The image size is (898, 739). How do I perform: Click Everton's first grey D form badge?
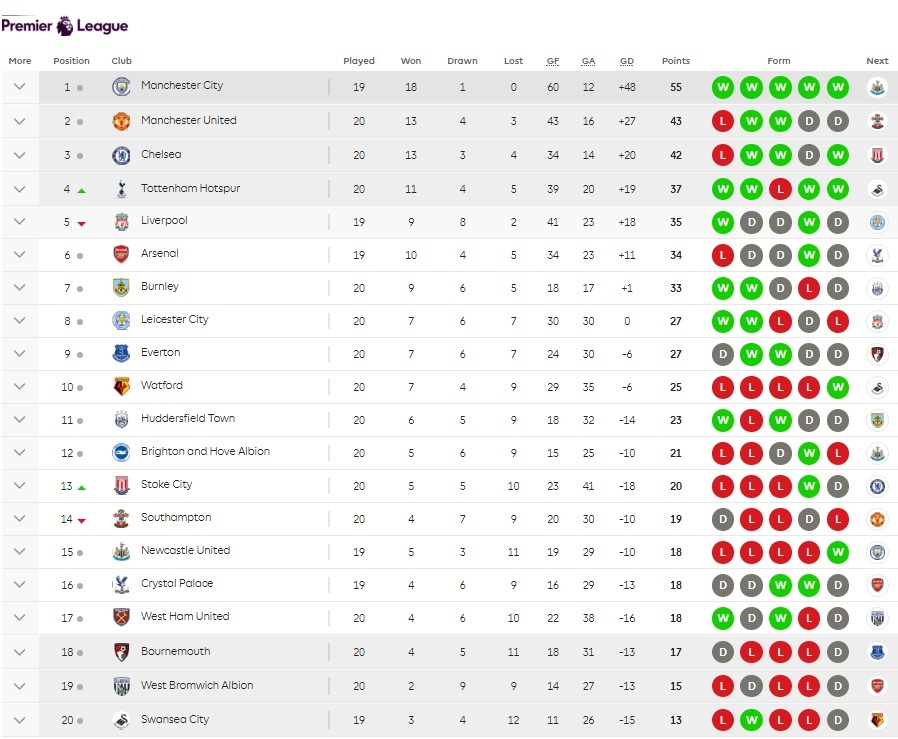click(722, 354)
